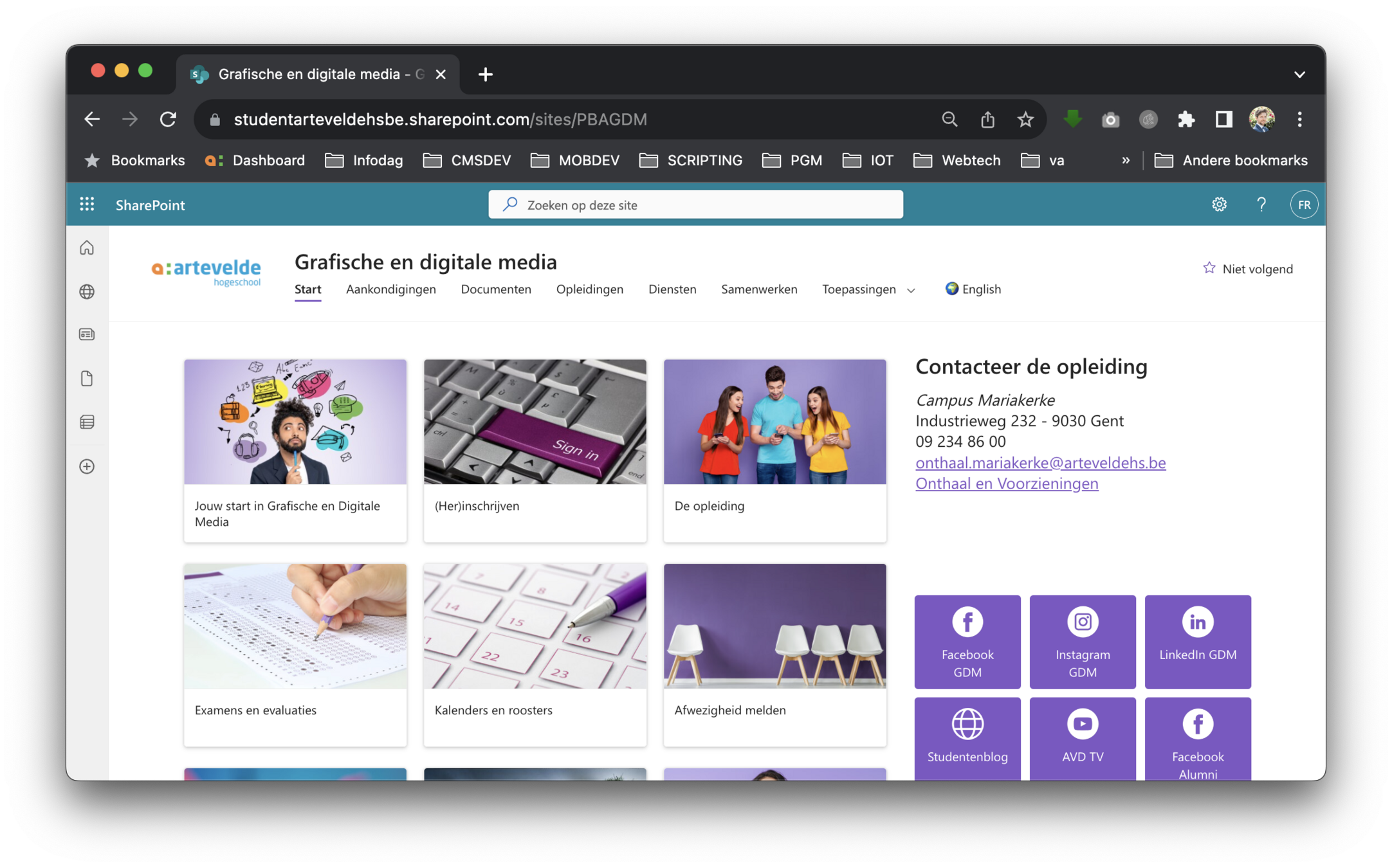Expand hidden bookmarks with double chevron
Screen dimensions: 1392x868
pyautogui.click(x=1125, y=161)
